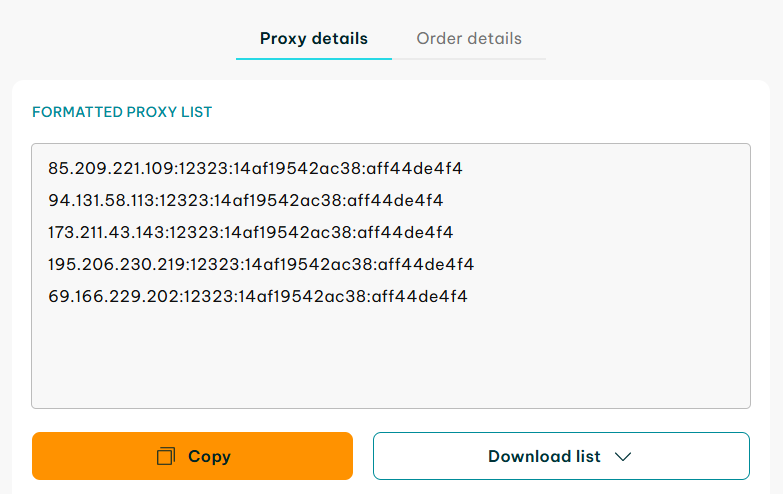Image resolution: width=783 pixels, height=494 pixels.
Task: Select the proxy line starting with 69.166.229.202
Action: click(258, 296)
